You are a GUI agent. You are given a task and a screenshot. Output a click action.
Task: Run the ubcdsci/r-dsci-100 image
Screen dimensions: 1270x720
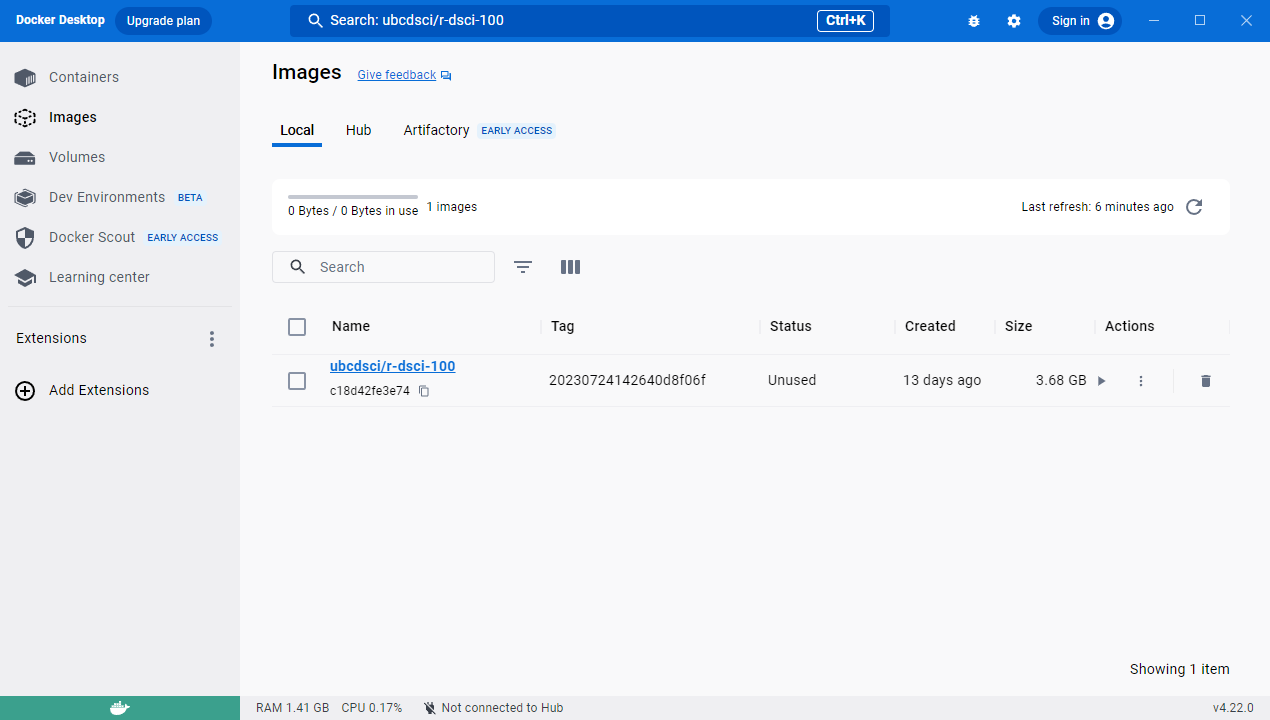(1101, 381)
